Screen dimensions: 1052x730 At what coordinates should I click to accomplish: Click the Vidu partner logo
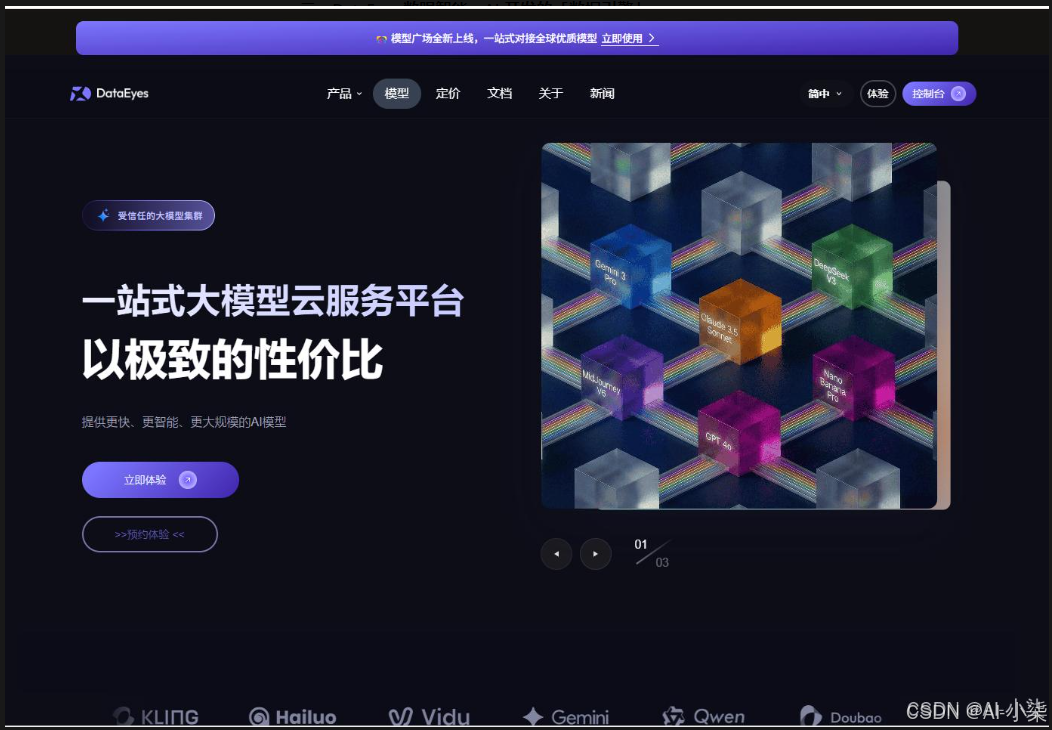[x=429, y=717]
